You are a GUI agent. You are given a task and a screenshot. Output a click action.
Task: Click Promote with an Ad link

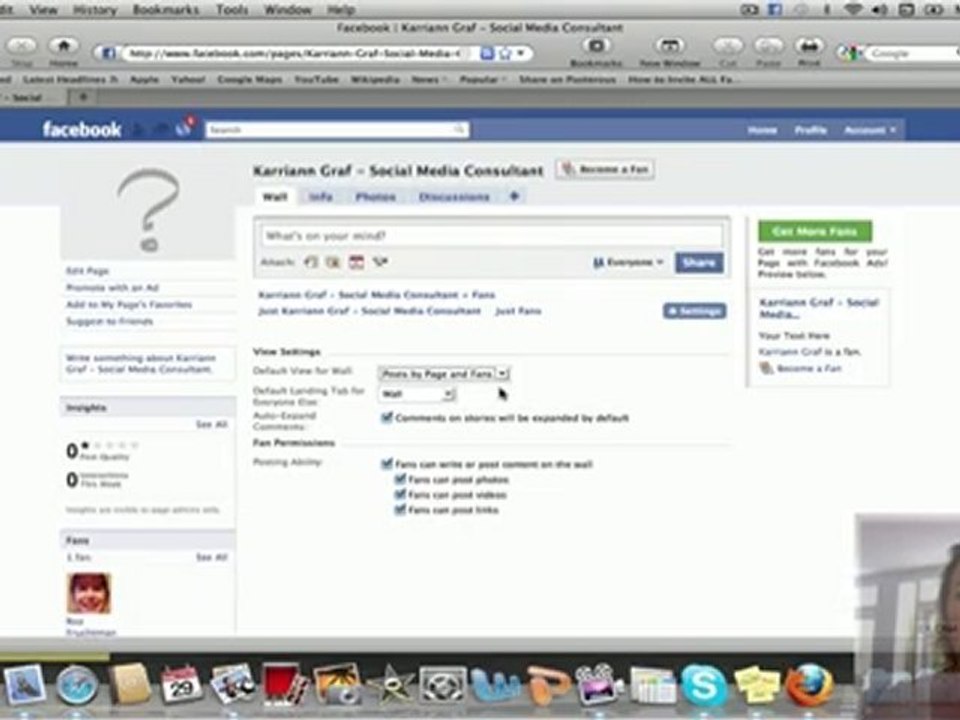(x=112, y=287)
